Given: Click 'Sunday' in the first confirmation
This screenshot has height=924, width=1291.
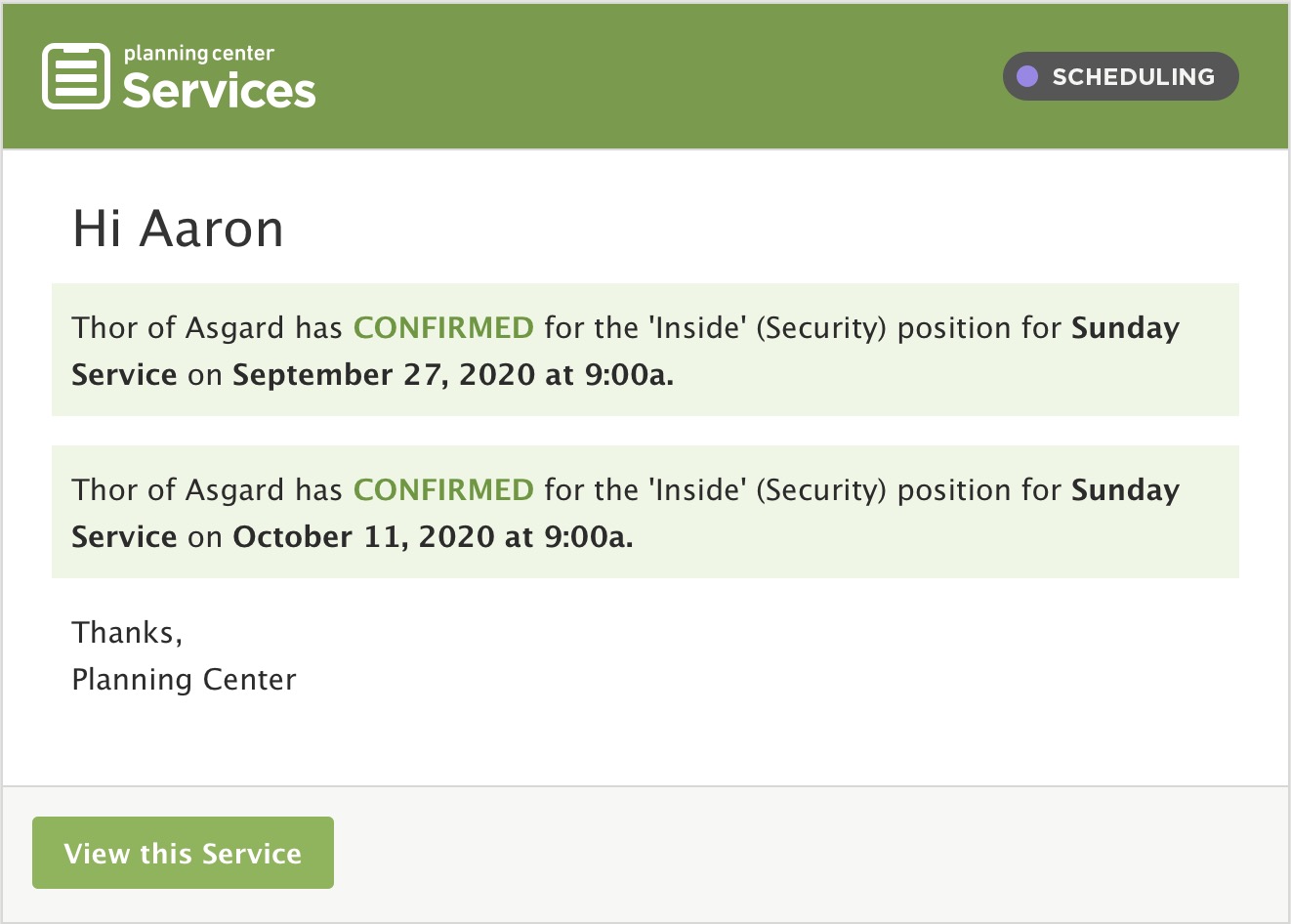Looking at the screenshot, I should click(x=1125, y=328).
